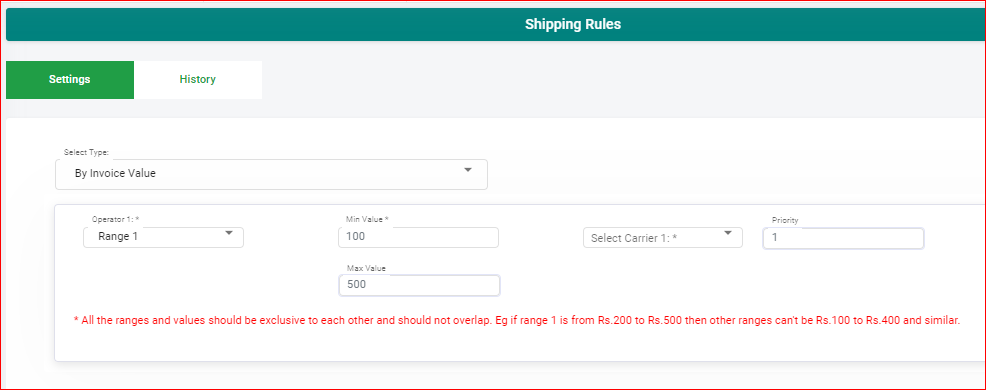This screenshot has width=986, height=390.
Task: Click the 'Operator 1: *' label
Action: pyautogui.click(x=115, y=220)
